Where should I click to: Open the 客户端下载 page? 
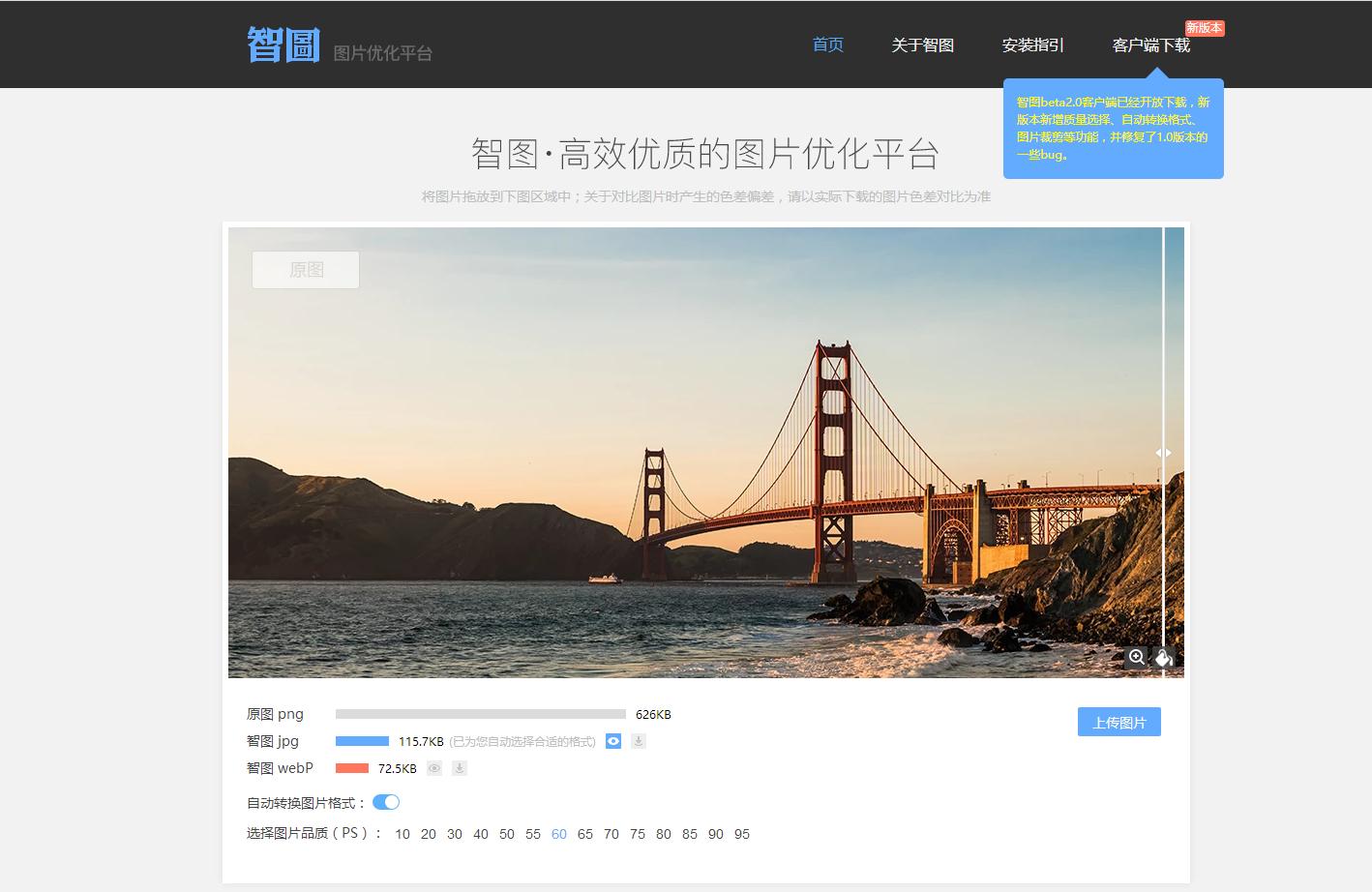pos(1151,45)
